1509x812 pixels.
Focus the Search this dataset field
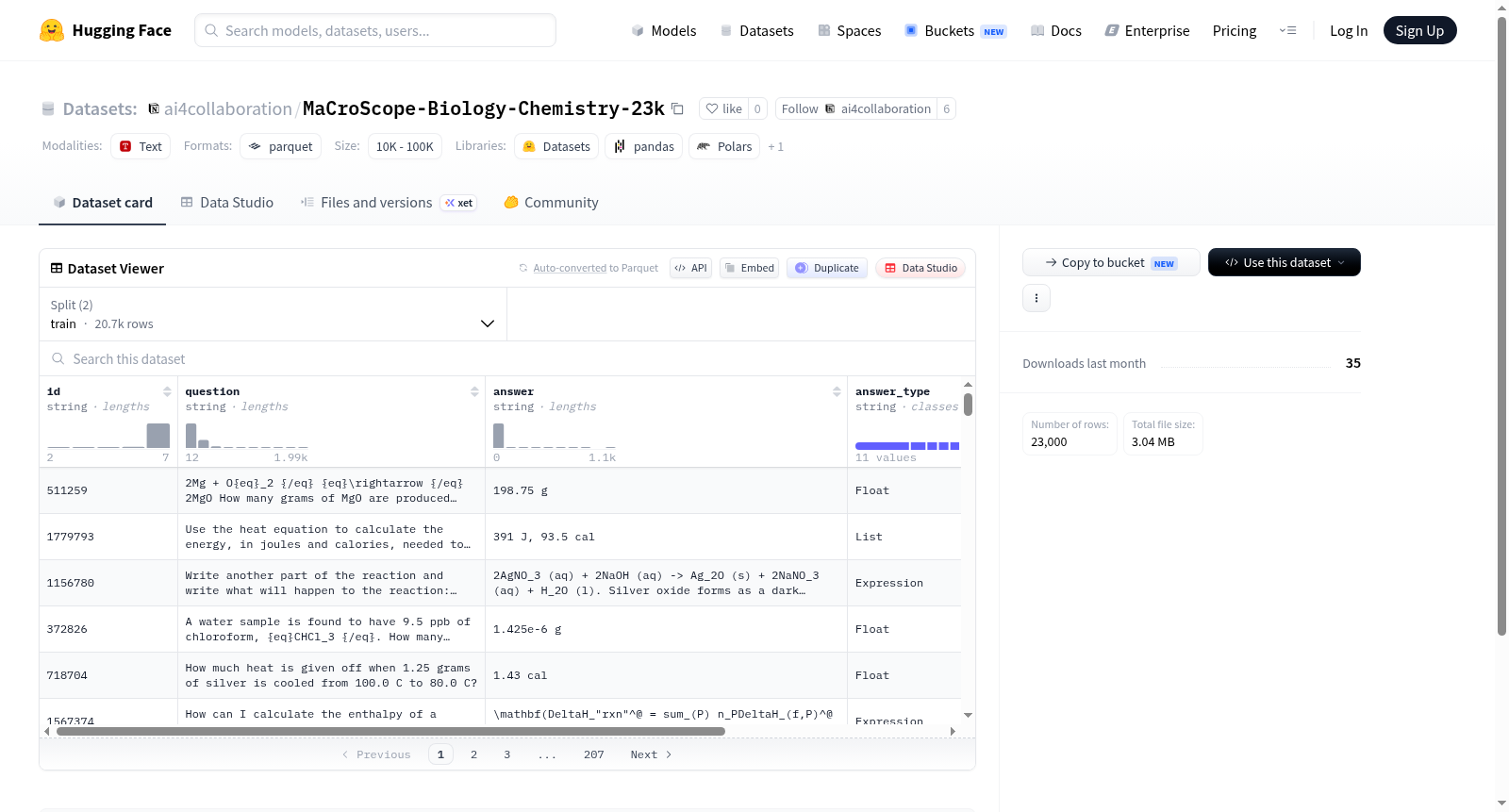pos(507,359)
